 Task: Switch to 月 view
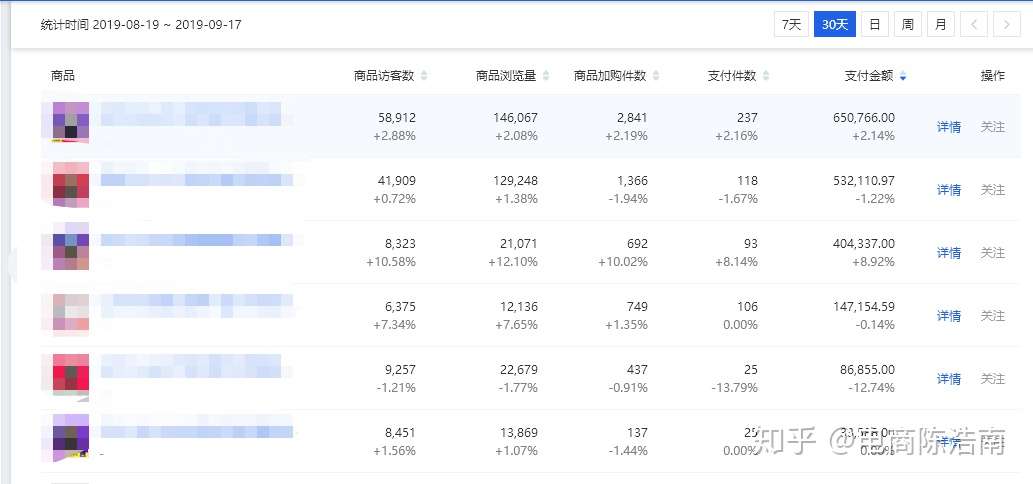tap(941, 25)
